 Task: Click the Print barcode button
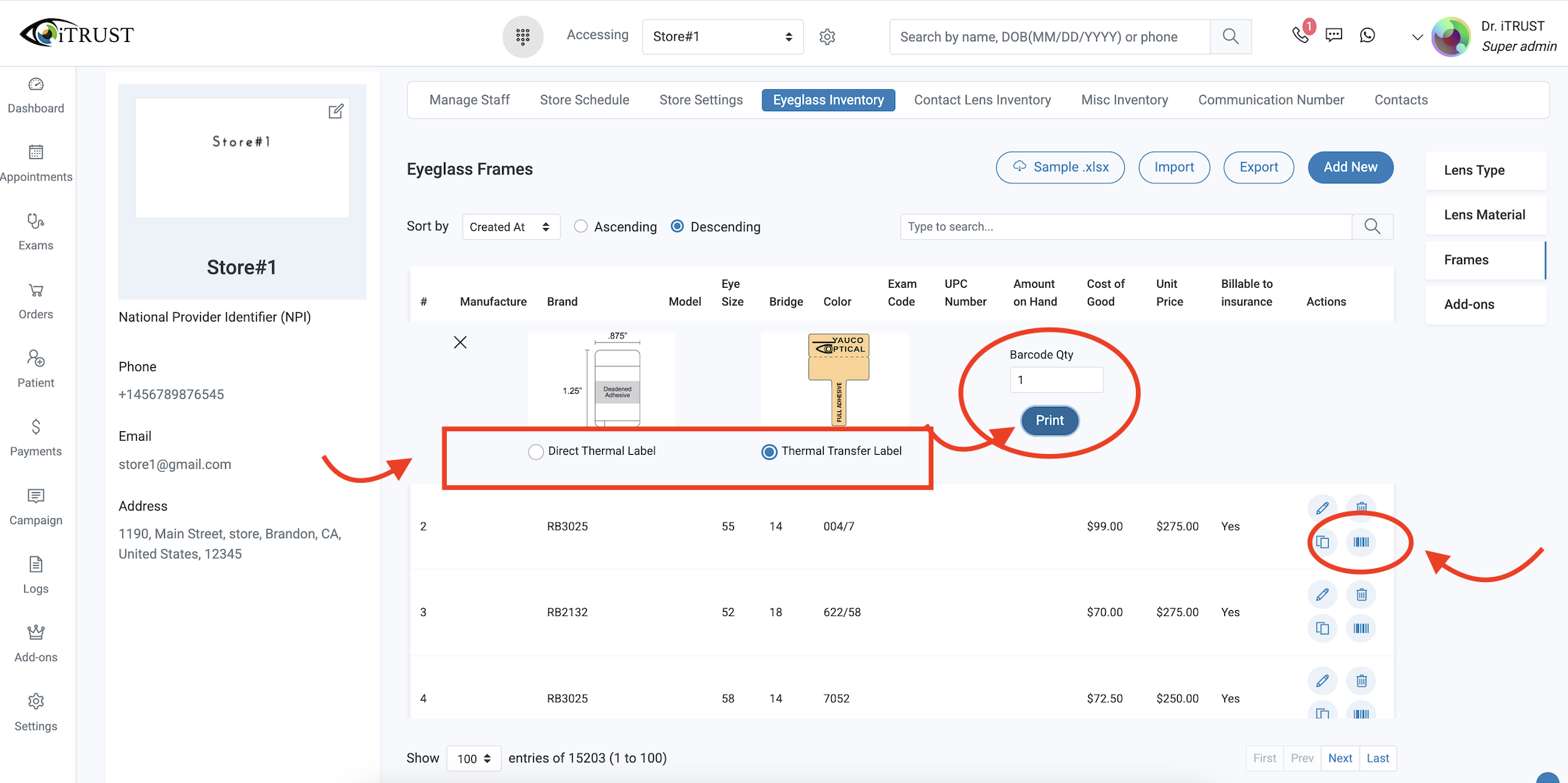(x=1049, y=420)
